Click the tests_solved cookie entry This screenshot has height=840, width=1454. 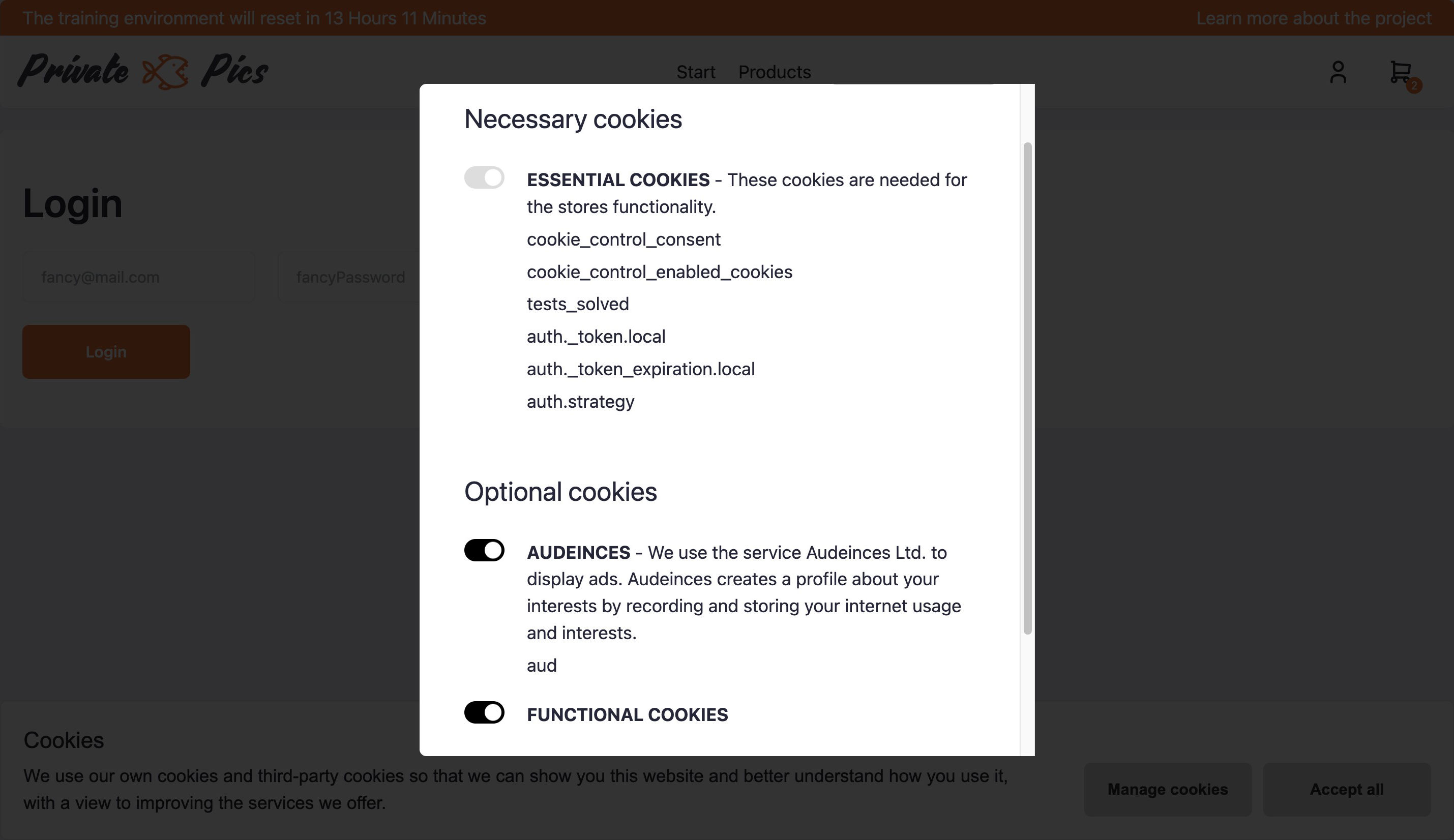pyautogui.click(x=578, y=304)
